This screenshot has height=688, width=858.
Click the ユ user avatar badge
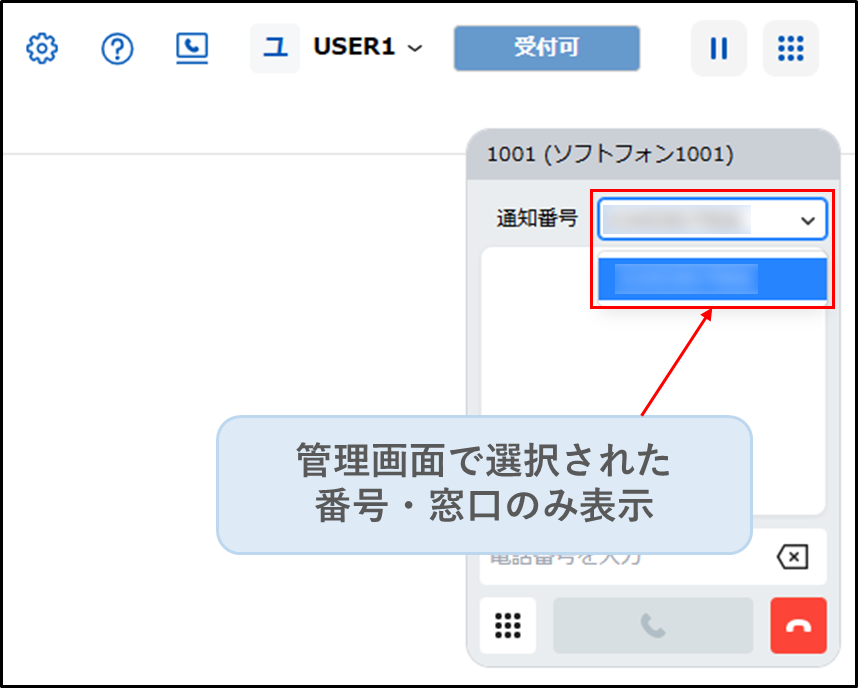(274, 48)
